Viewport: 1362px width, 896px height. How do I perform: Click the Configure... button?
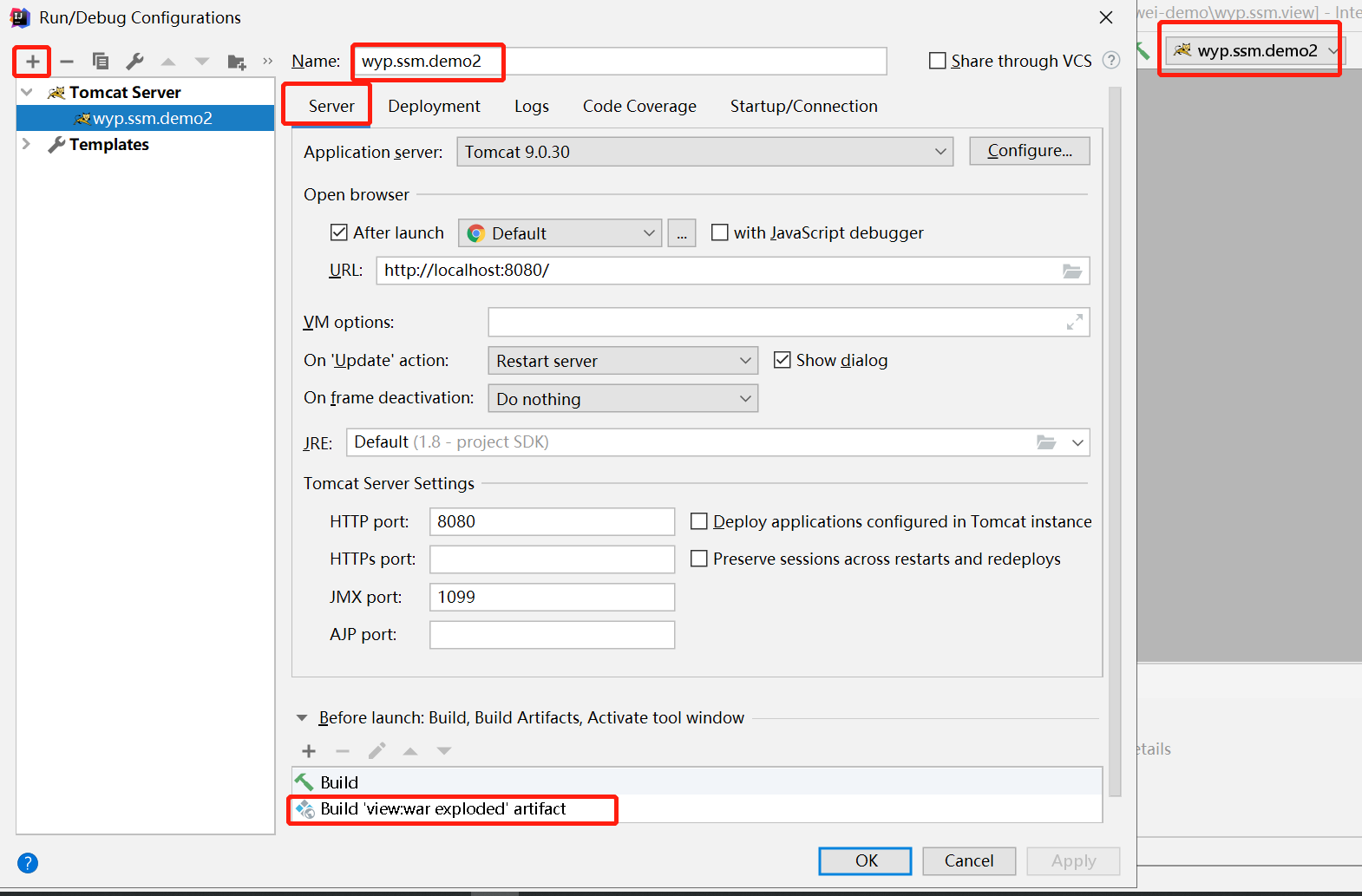[1030, 151]
